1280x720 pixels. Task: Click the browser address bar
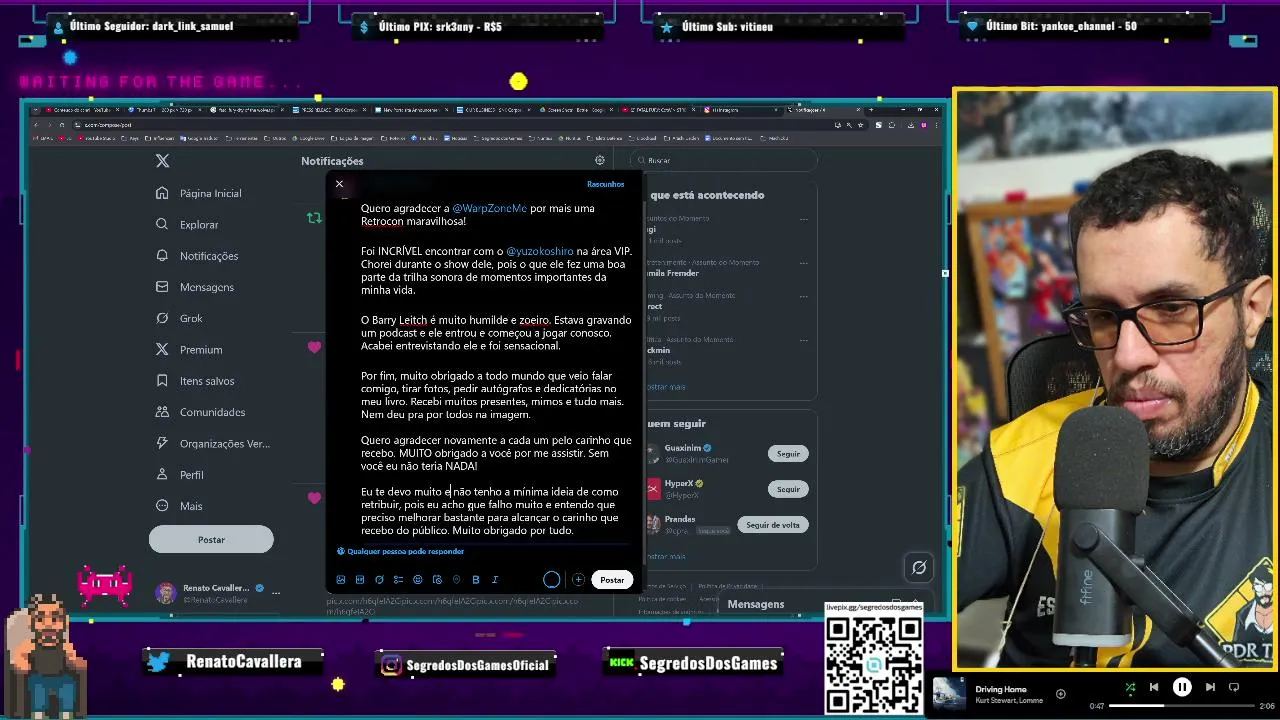tap(450, 125)
